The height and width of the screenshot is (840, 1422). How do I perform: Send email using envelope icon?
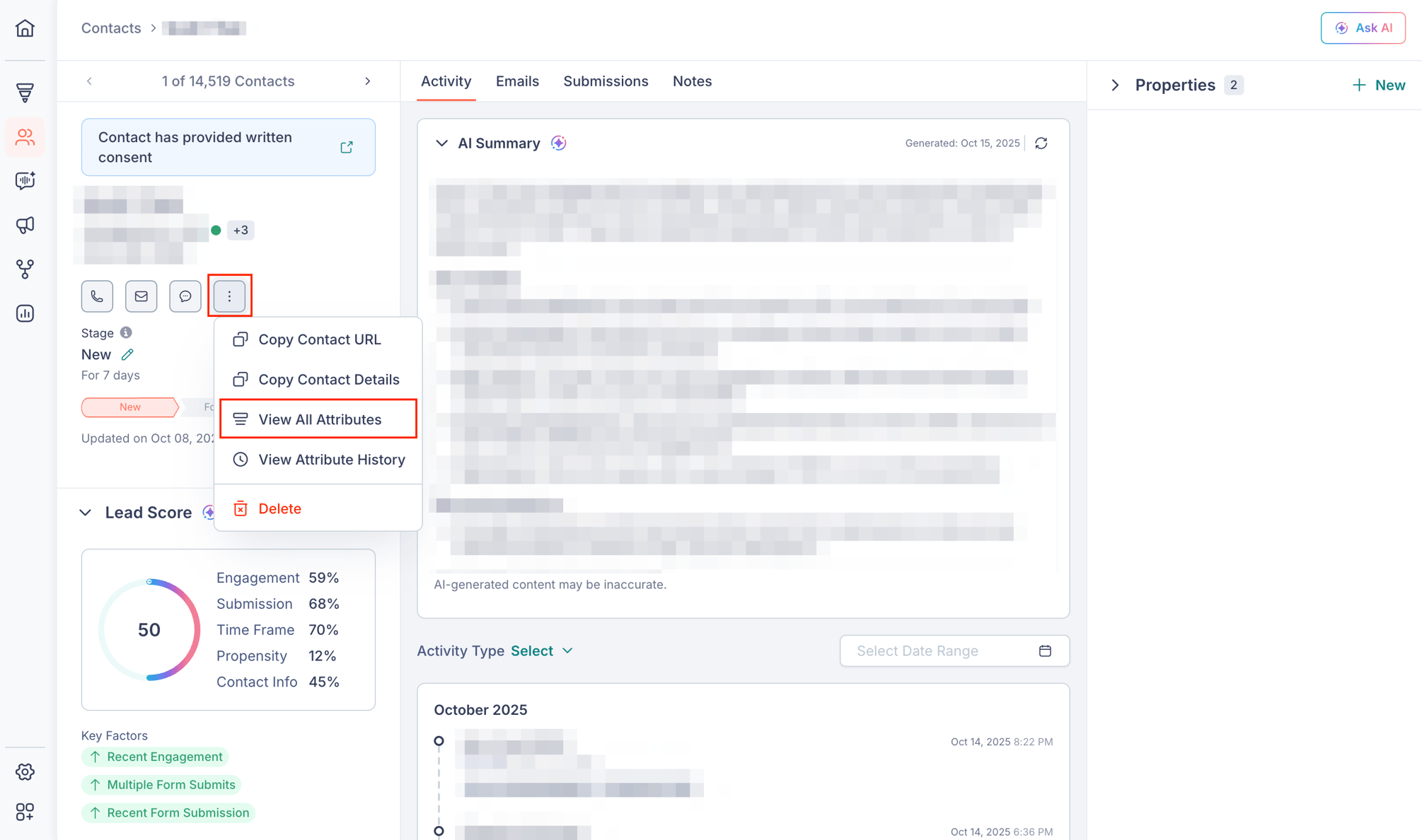[x=141, y=296]
